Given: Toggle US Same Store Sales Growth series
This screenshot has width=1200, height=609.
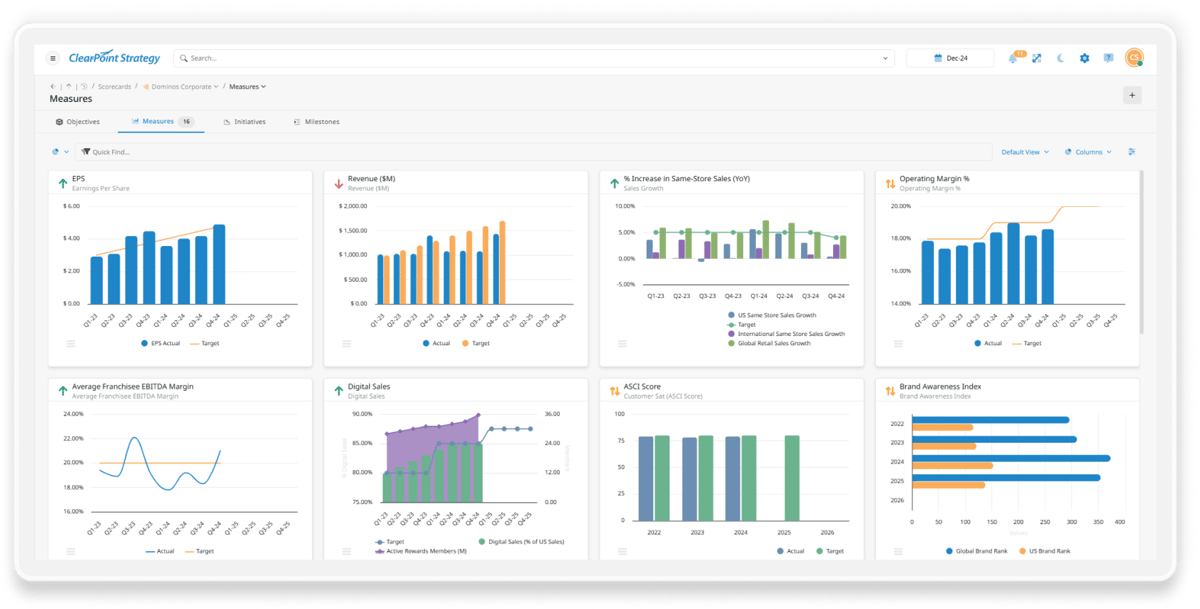Looking at the screenshot, I should click(770, 315).
